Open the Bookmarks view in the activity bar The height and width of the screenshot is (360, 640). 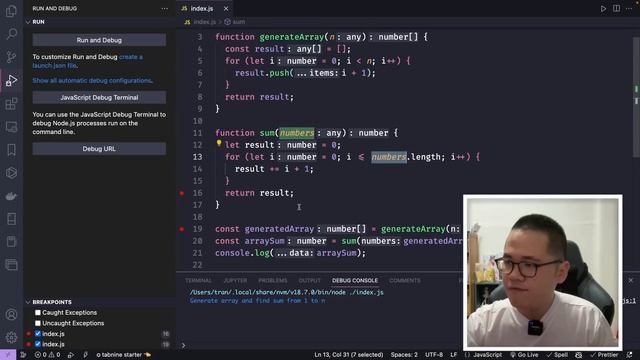coord(11,150)
